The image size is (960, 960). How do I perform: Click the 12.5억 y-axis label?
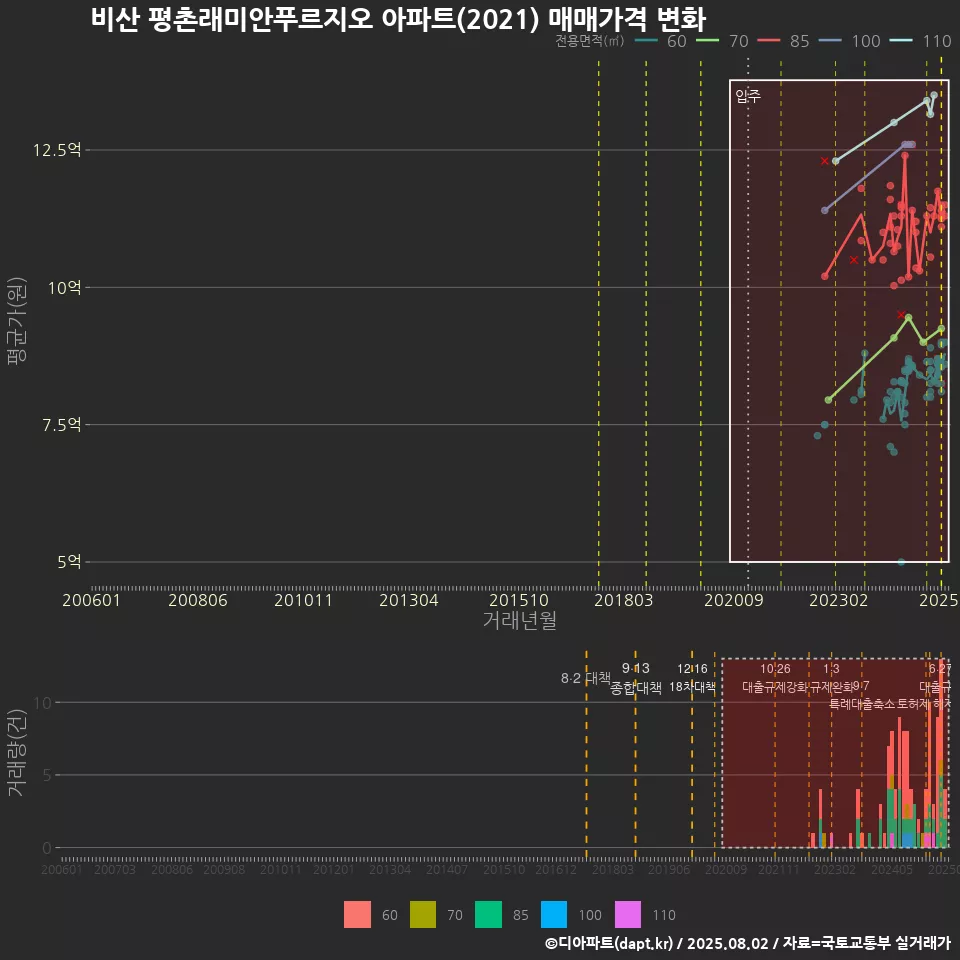(x=57, y=150)
